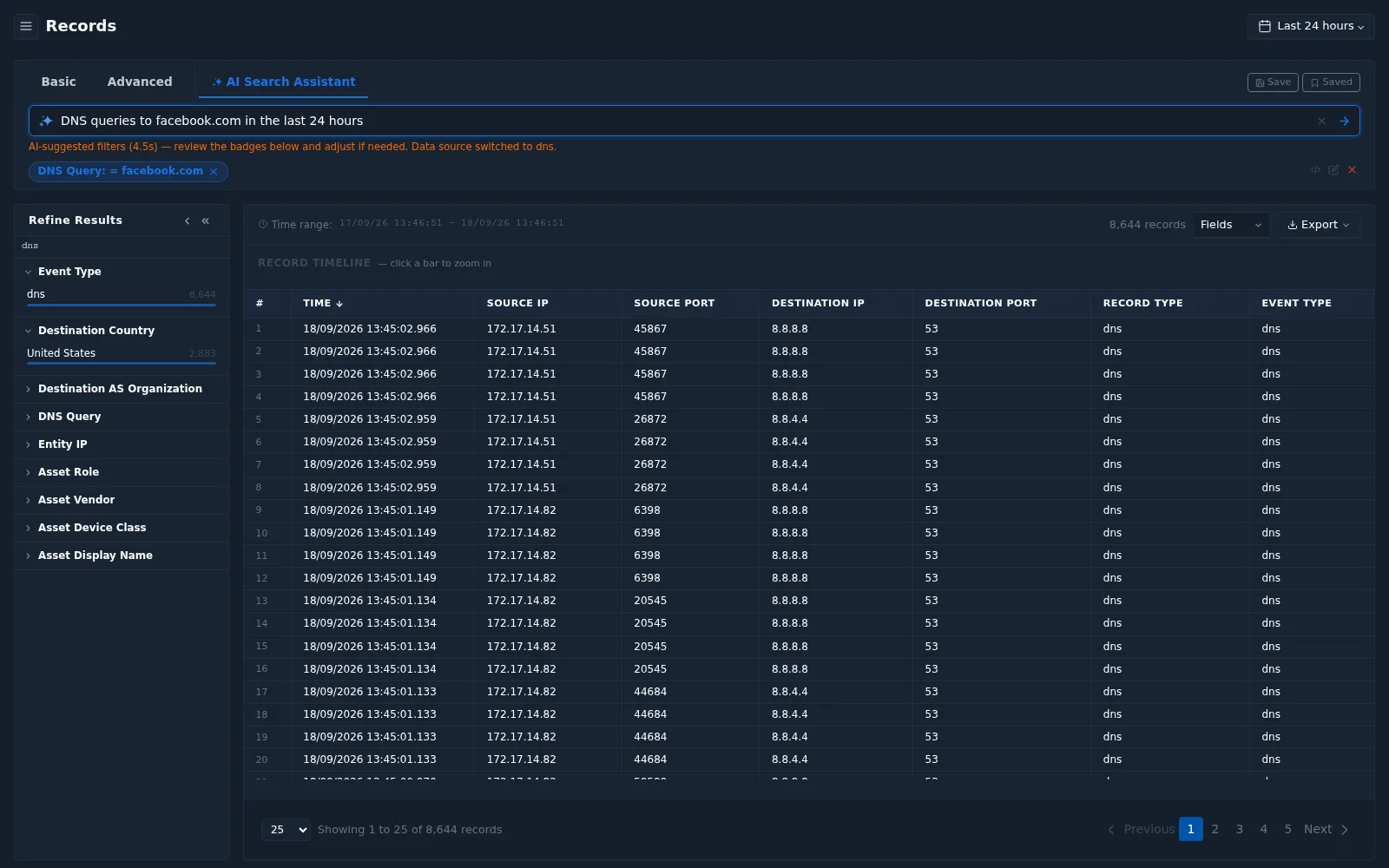Go to results page 3
This screenshot has height=868, width=1389.
coord(1239,830)
